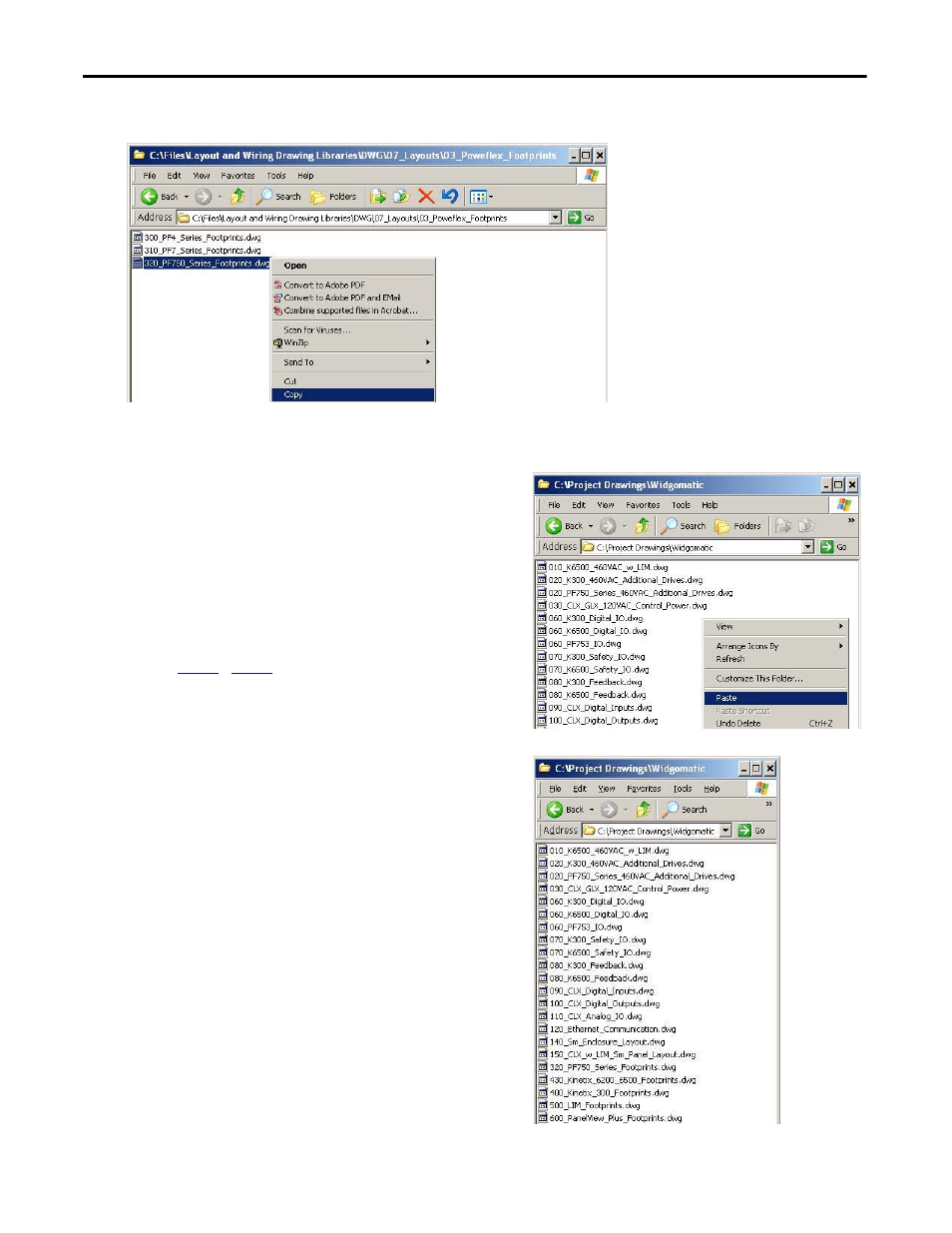Select 030_CLX_GLX_120VAC_Control_Power.dwg in Paste-menu window
The height and width of the screenshot is (1233, 952).
(x=622, y=605)
